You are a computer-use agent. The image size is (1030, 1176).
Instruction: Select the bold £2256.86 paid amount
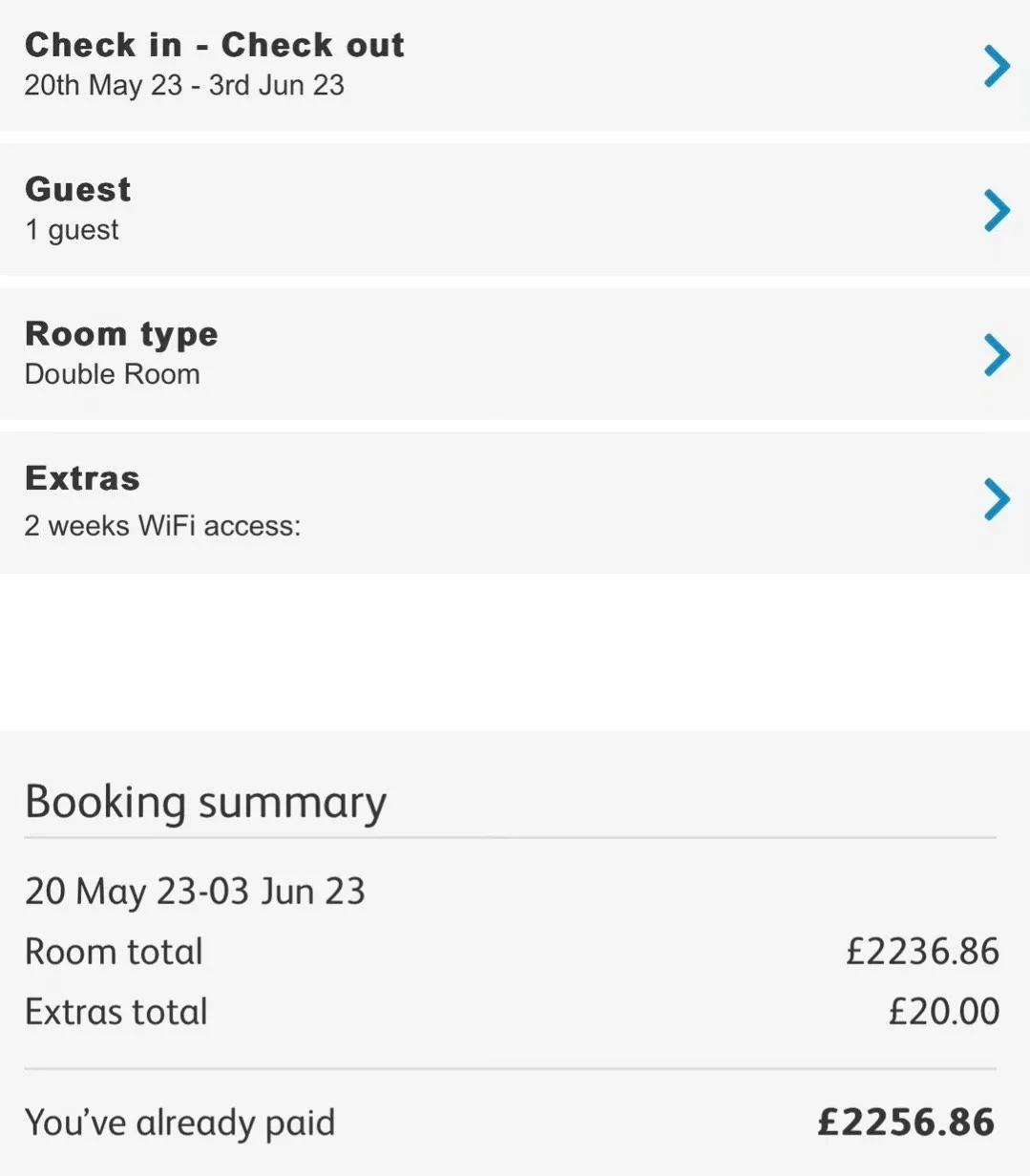pos(906,1123)
